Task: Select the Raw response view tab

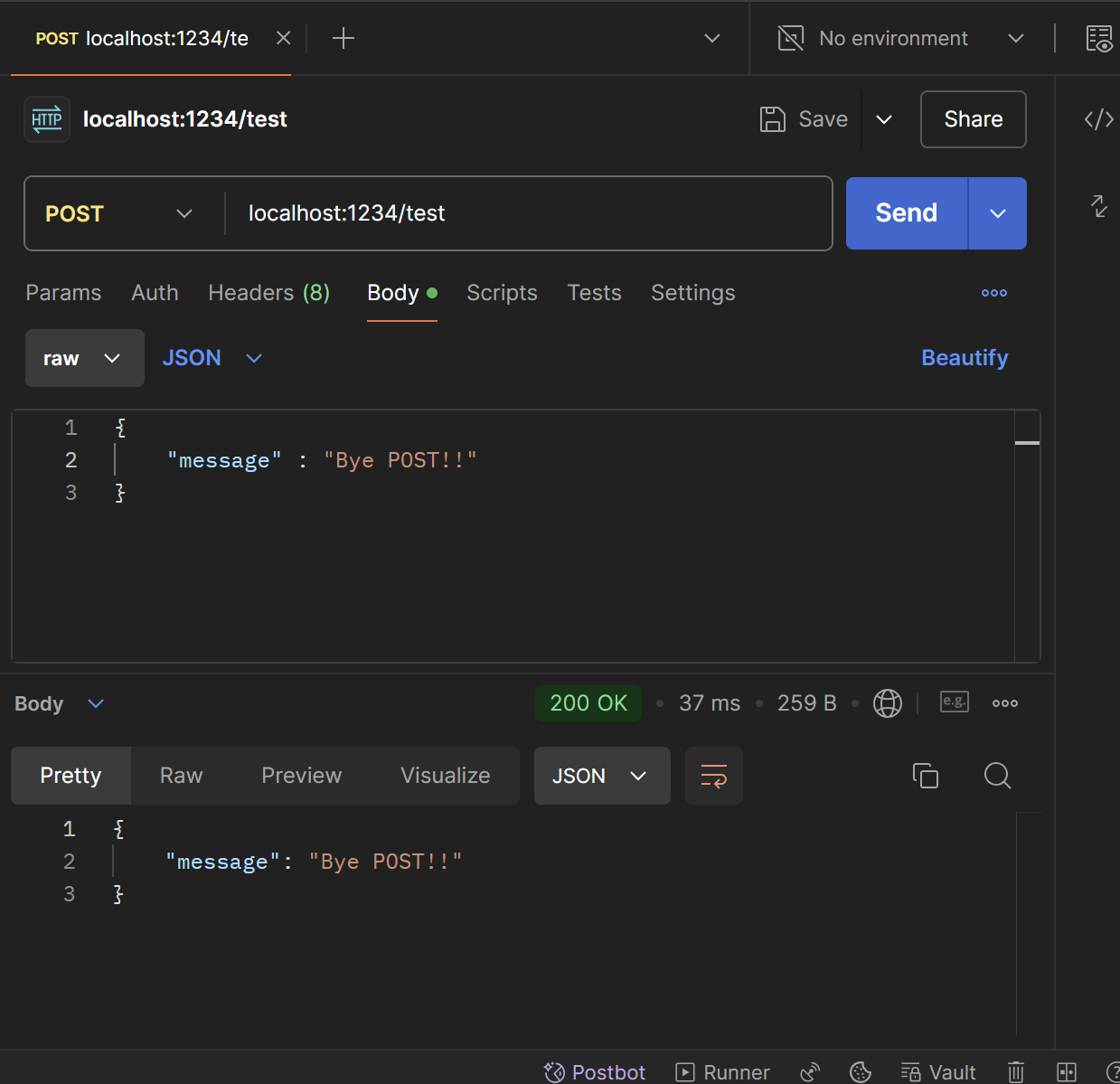Action: tap(182, 776)
